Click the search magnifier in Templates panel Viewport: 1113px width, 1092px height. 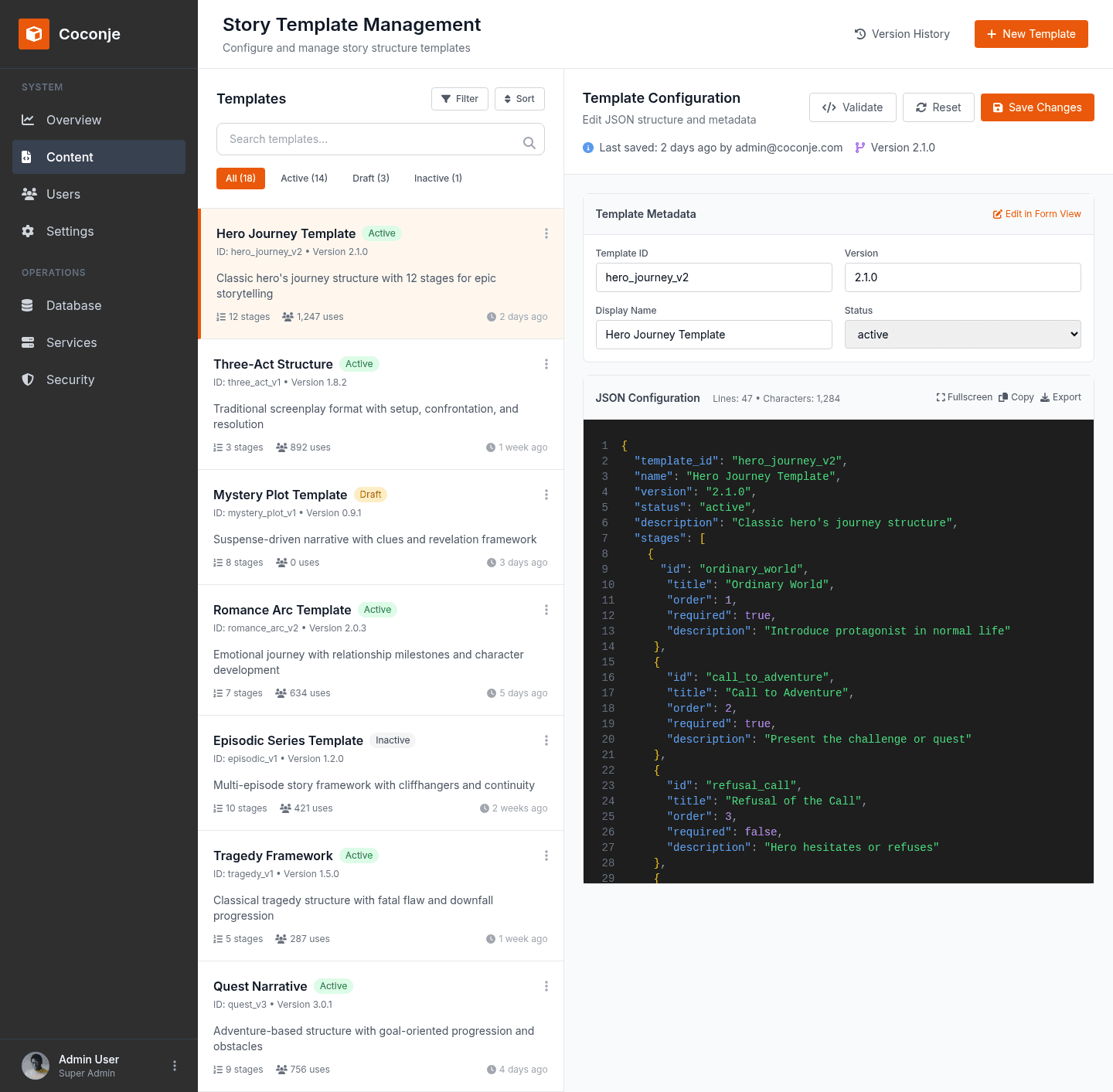[x=529, y=142]
